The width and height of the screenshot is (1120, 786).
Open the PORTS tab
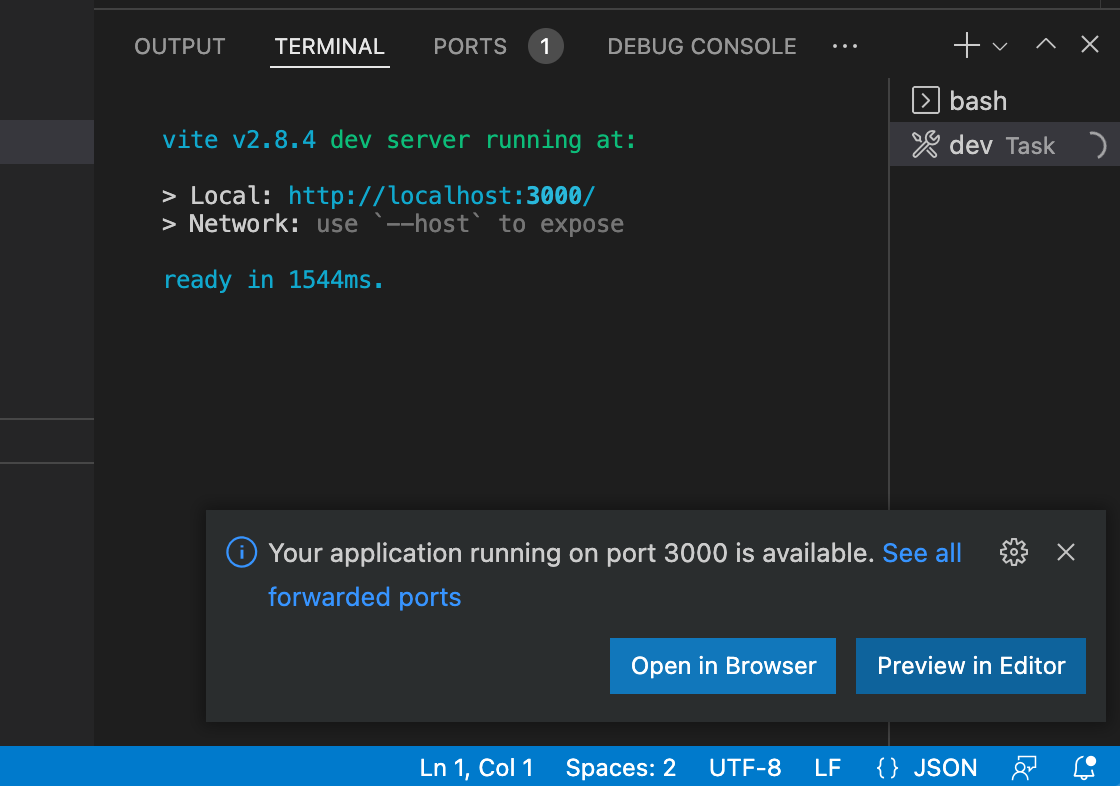[470, 46]
